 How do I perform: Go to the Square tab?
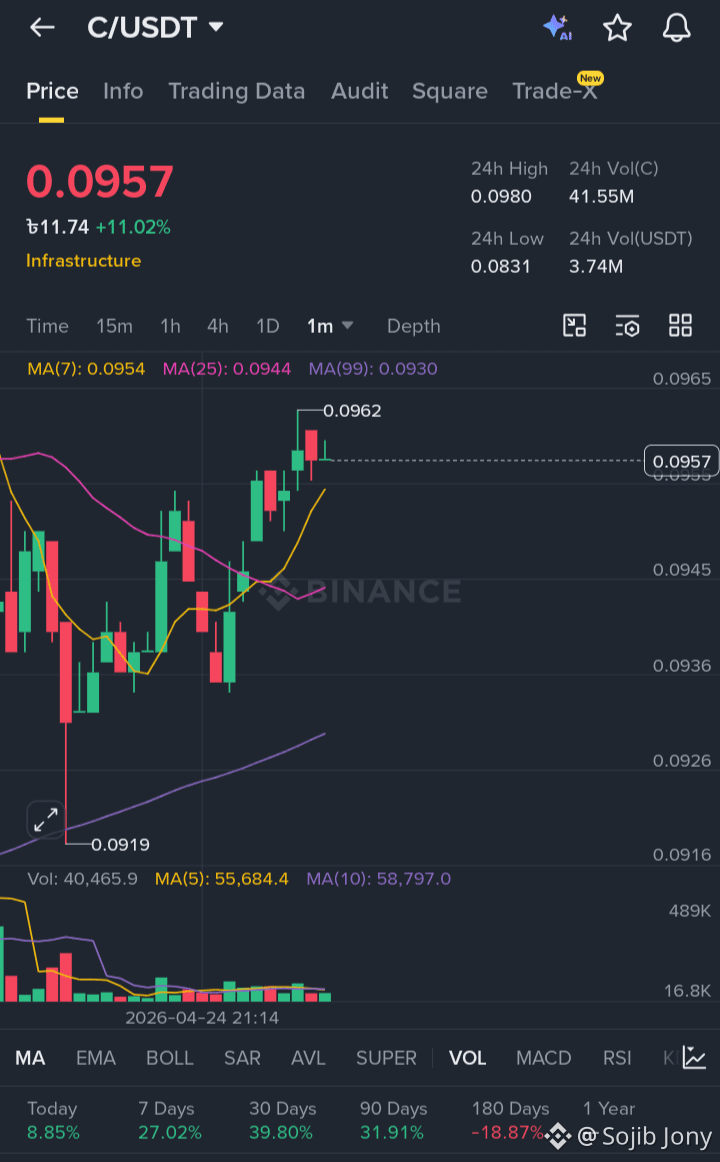pyautogui.click(x=450, y=91)
